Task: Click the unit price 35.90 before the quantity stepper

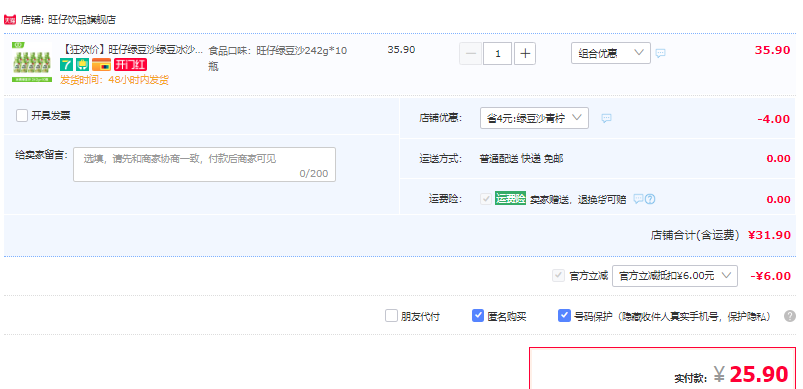Action: [402, 50]
